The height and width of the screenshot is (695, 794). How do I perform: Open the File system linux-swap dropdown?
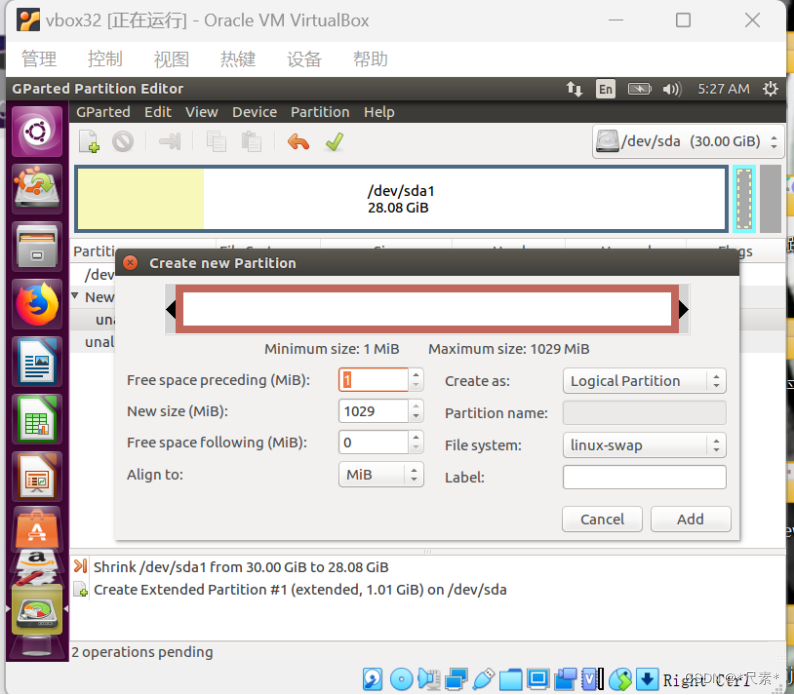(x=644, y=445)
